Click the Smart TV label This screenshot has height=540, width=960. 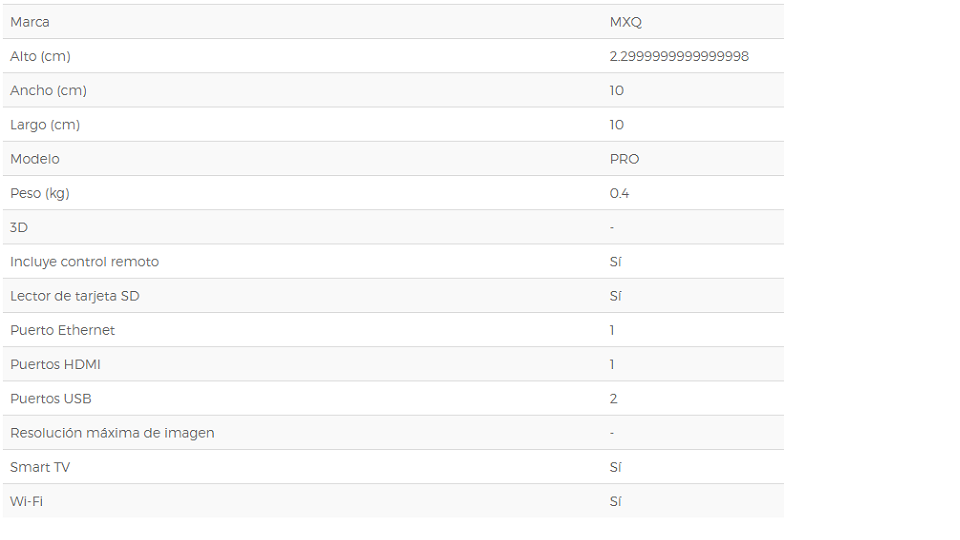(40, 468)
